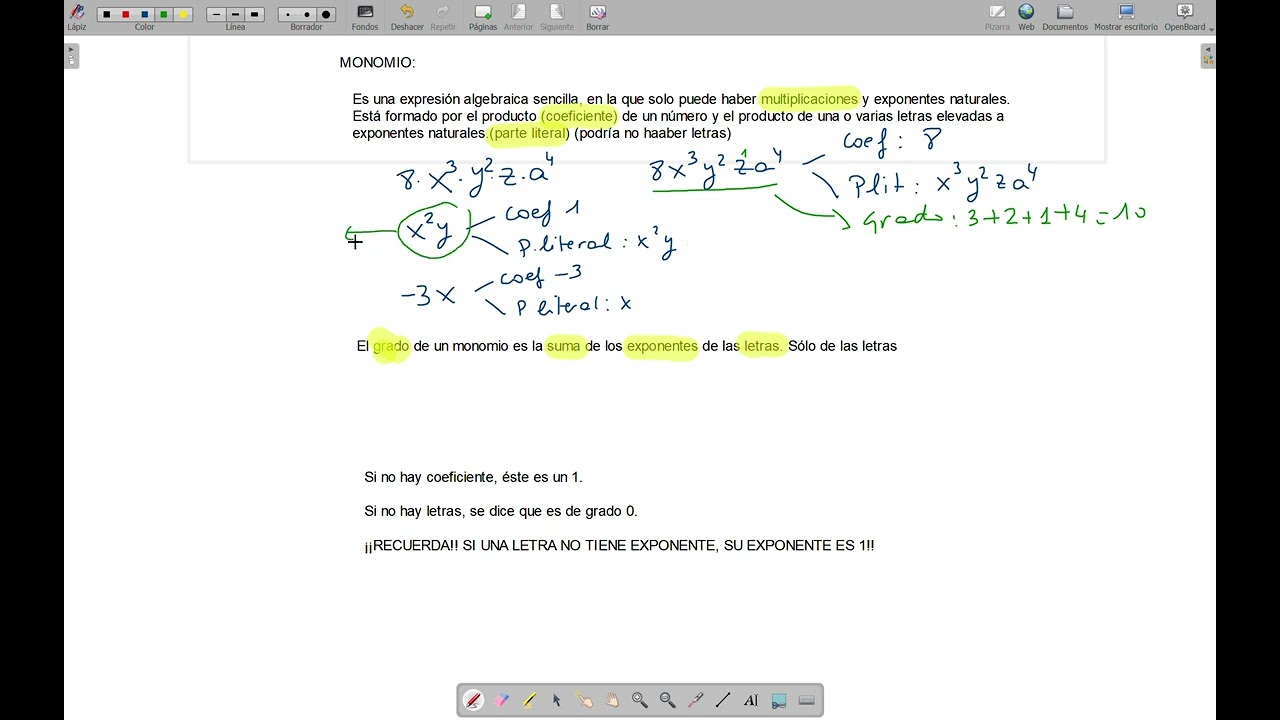1280x720 pixels.
Task: Select the arrow selector tool
Action: pyautogui.click(x=557, y=701)
